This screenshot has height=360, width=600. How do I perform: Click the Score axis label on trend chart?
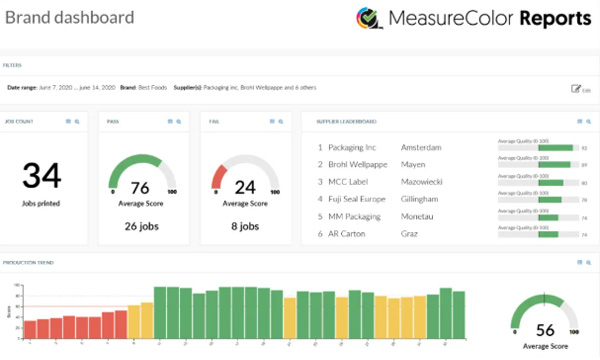tap(8, 311)
